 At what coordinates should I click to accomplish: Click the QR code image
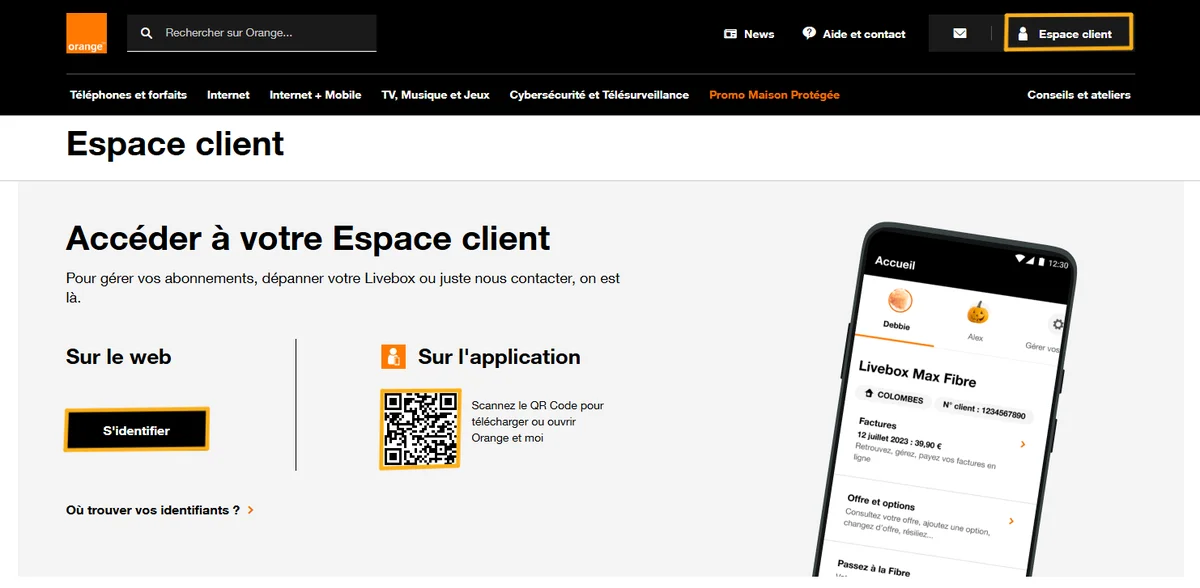coord(420,429)
